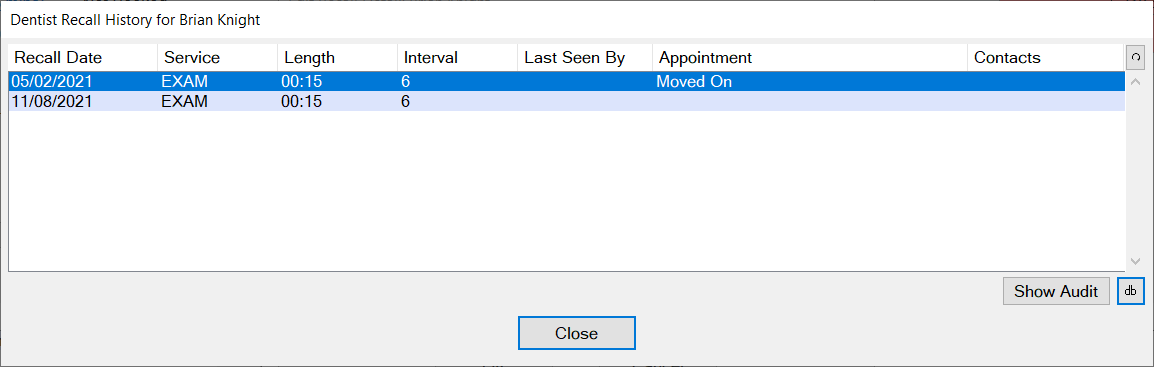Click the scrollbar down arrow
Image resolution: width=1154 pixels, height=367 pixels.
(1135, 261)
